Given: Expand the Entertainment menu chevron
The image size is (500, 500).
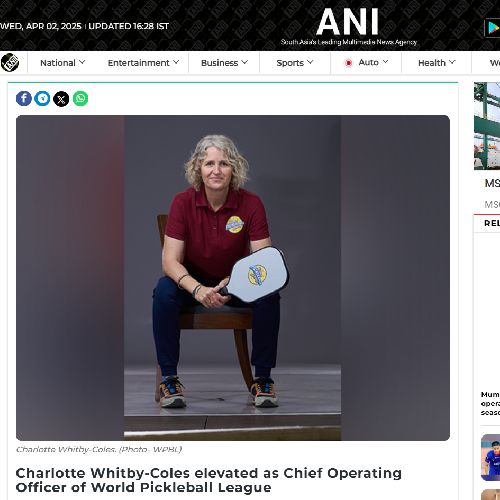Looking at the screenshot, I should pyautogui.click(x=176, y=62).
